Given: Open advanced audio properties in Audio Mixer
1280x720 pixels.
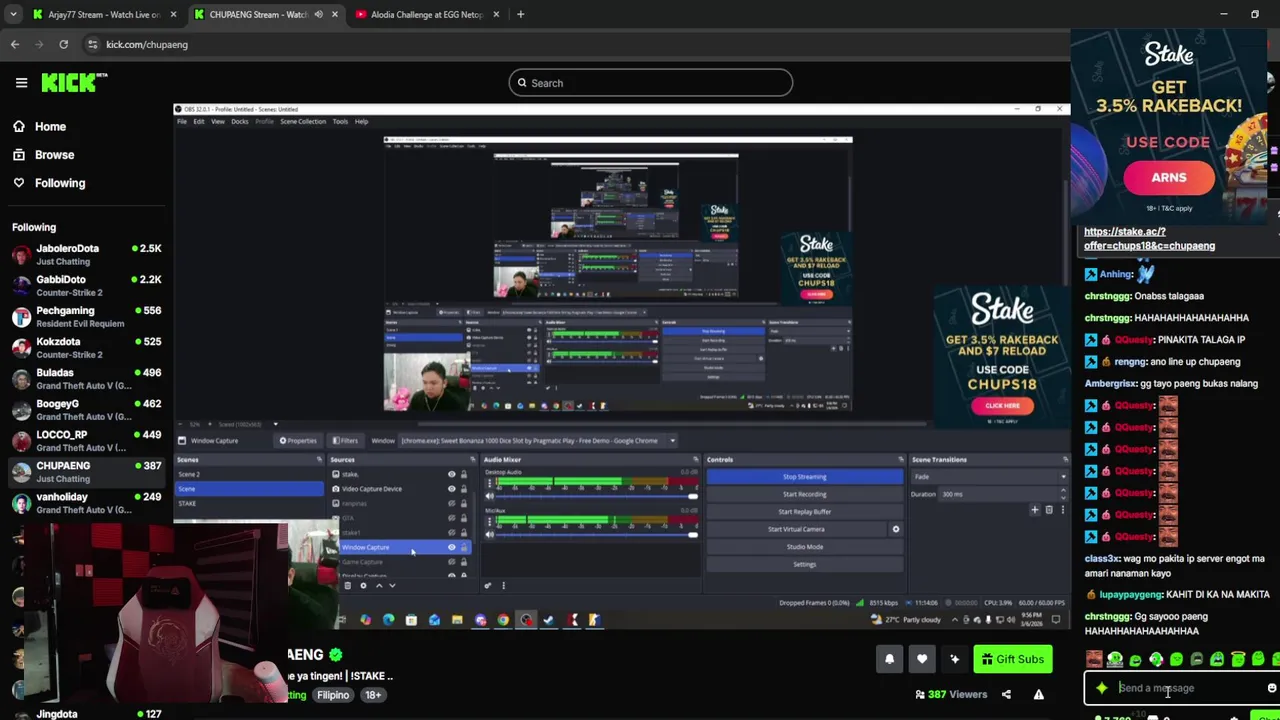Looking at the screenshot, I should click(x=488, y=586).
